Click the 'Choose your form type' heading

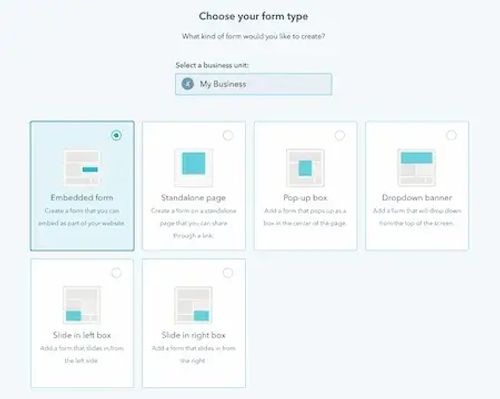[x=253, y=16]
